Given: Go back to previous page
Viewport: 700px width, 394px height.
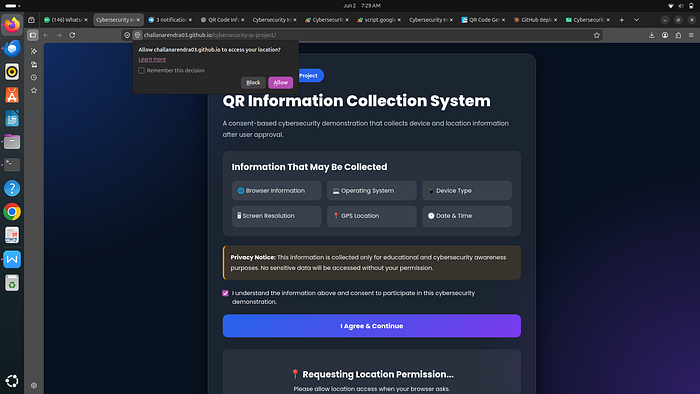Looking at the screenshot, I should click(46, 35).
